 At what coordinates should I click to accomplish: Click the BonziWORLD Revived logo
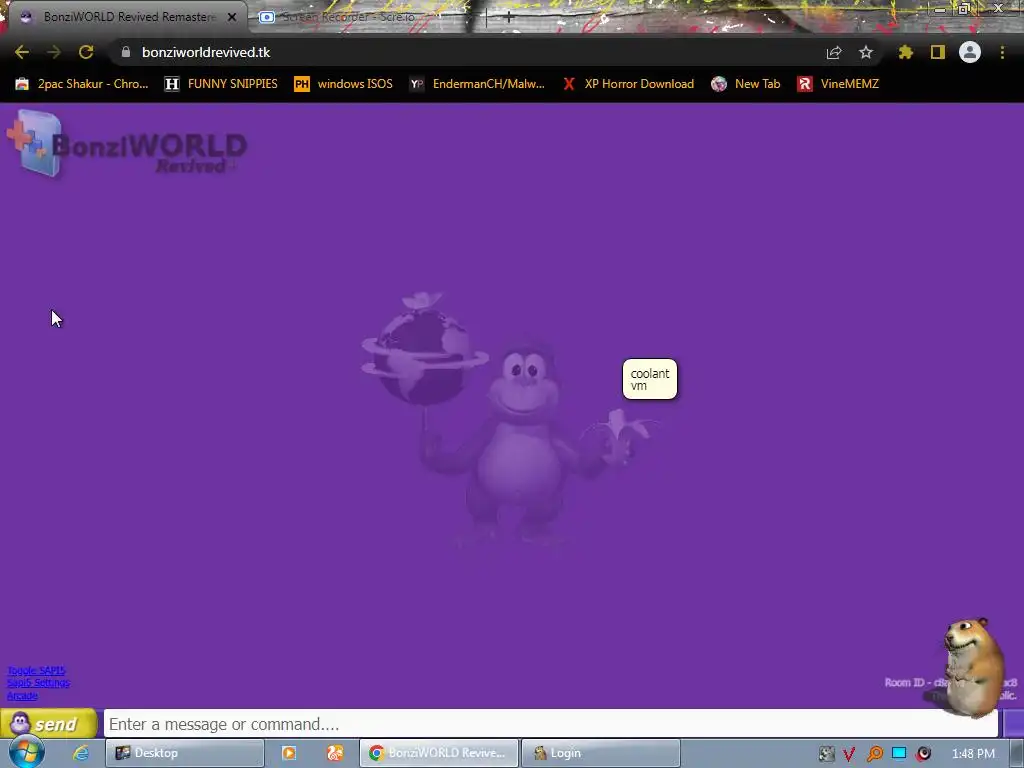(x=127, y=144)
